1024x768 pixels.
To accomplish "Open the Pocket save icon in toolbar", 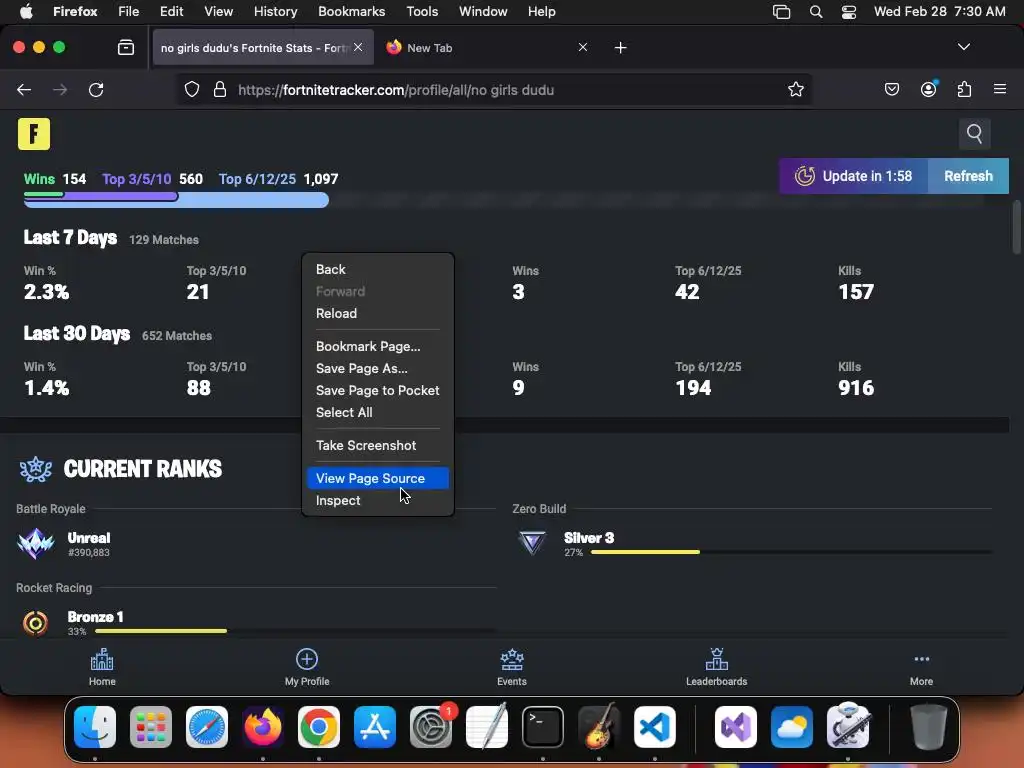I will coord(891,89).
